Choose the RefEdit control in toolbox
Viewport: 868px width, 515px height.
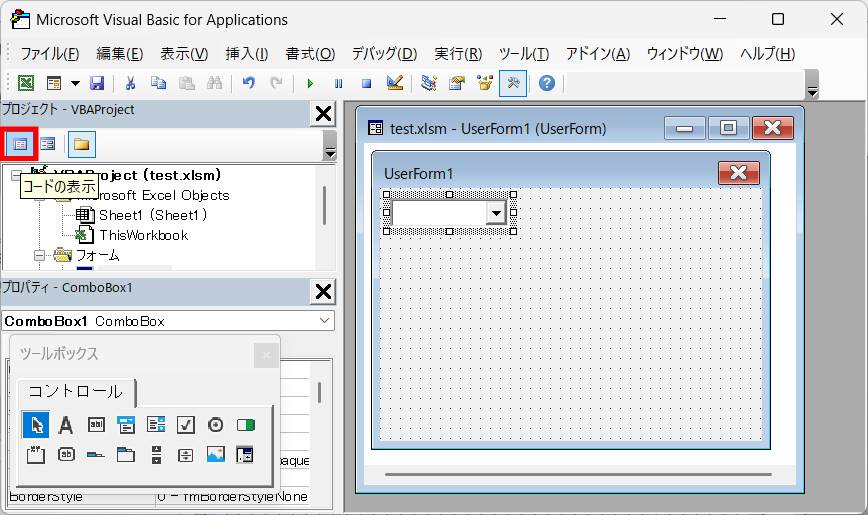click(245, 455)
